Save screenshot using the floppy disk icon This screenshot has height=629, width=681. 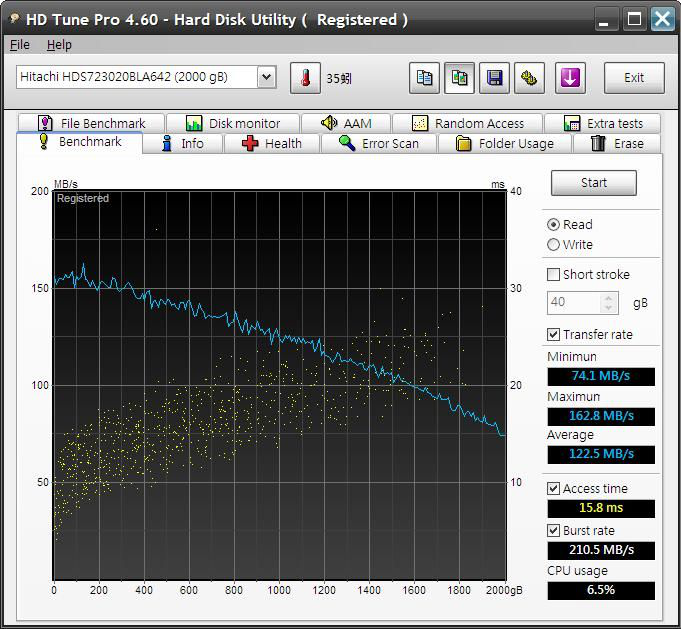[494, 78]
